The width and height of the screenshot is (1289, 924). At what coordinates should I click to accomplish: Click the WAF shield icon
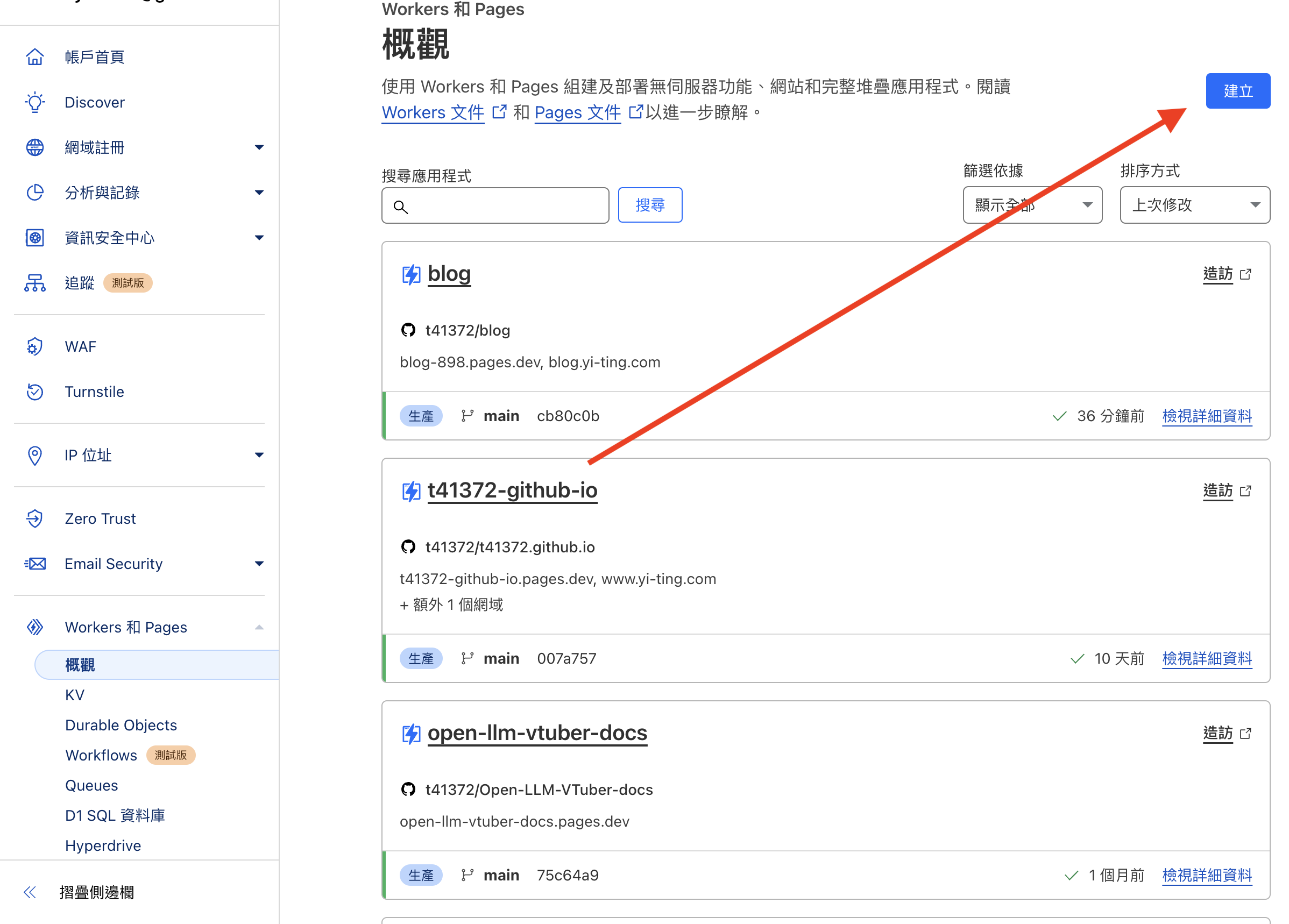point(34,347)
